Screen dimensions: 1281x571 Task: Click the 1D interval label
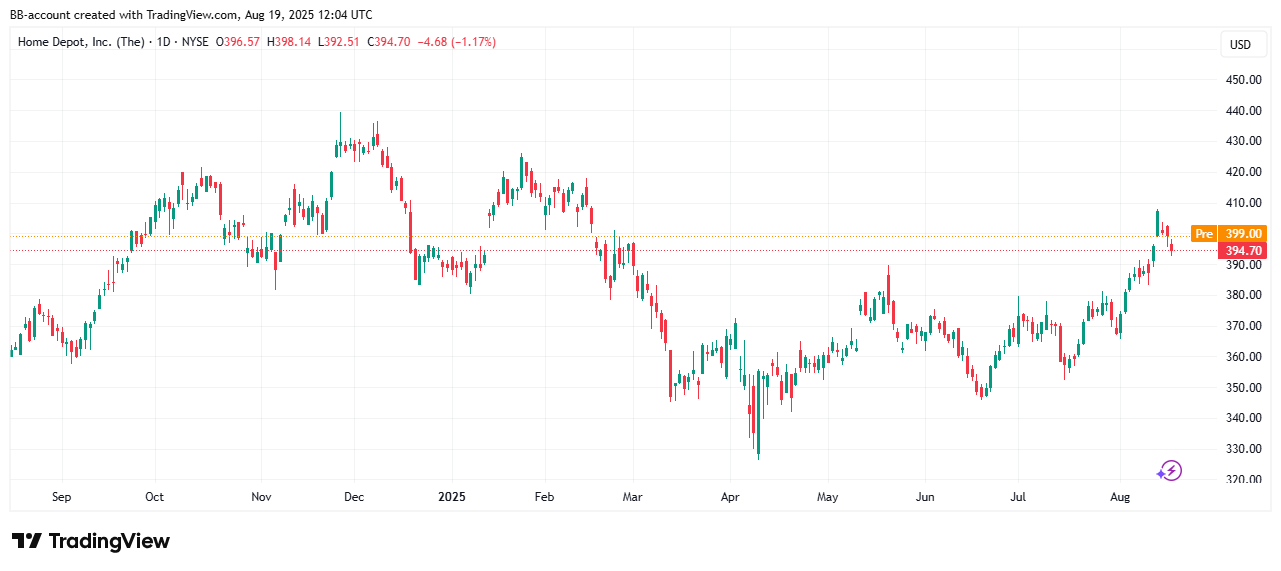click(162, 42)
